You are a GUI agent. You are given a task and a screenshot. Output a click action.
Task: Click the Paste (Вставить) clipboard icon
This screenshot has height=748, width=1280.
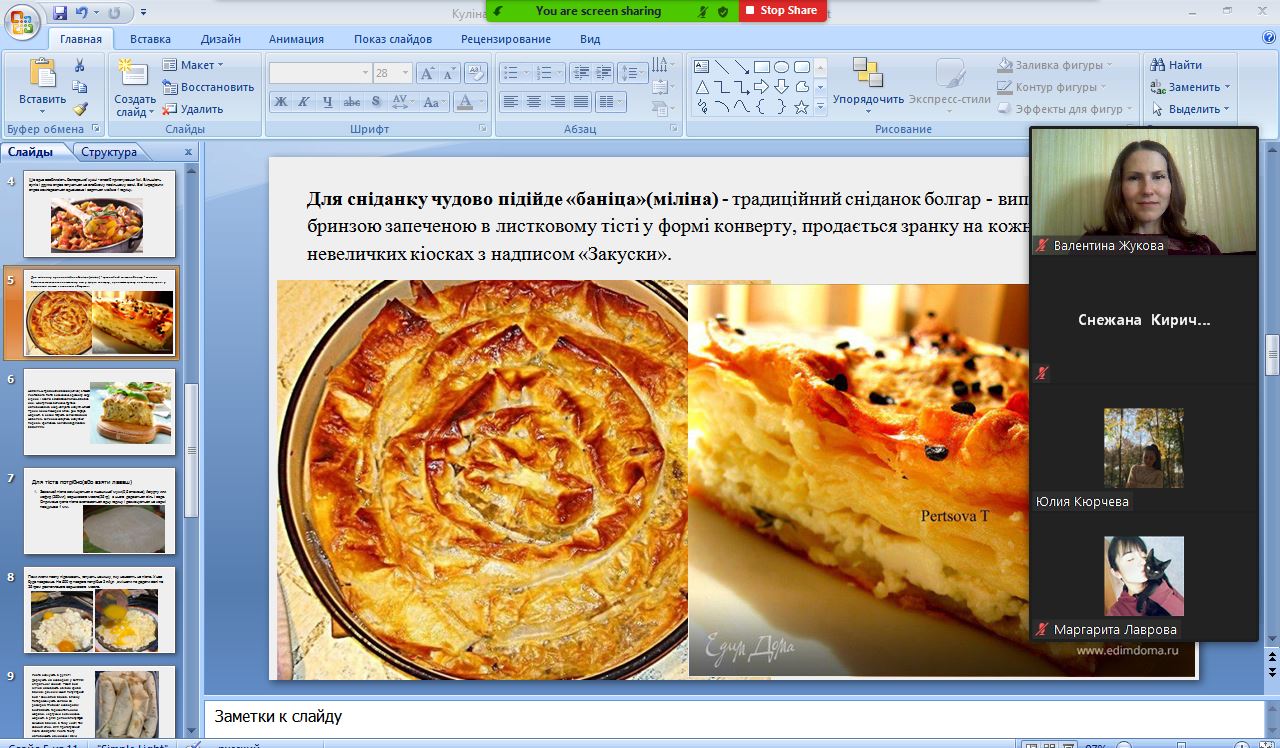[x=42, y=74]
